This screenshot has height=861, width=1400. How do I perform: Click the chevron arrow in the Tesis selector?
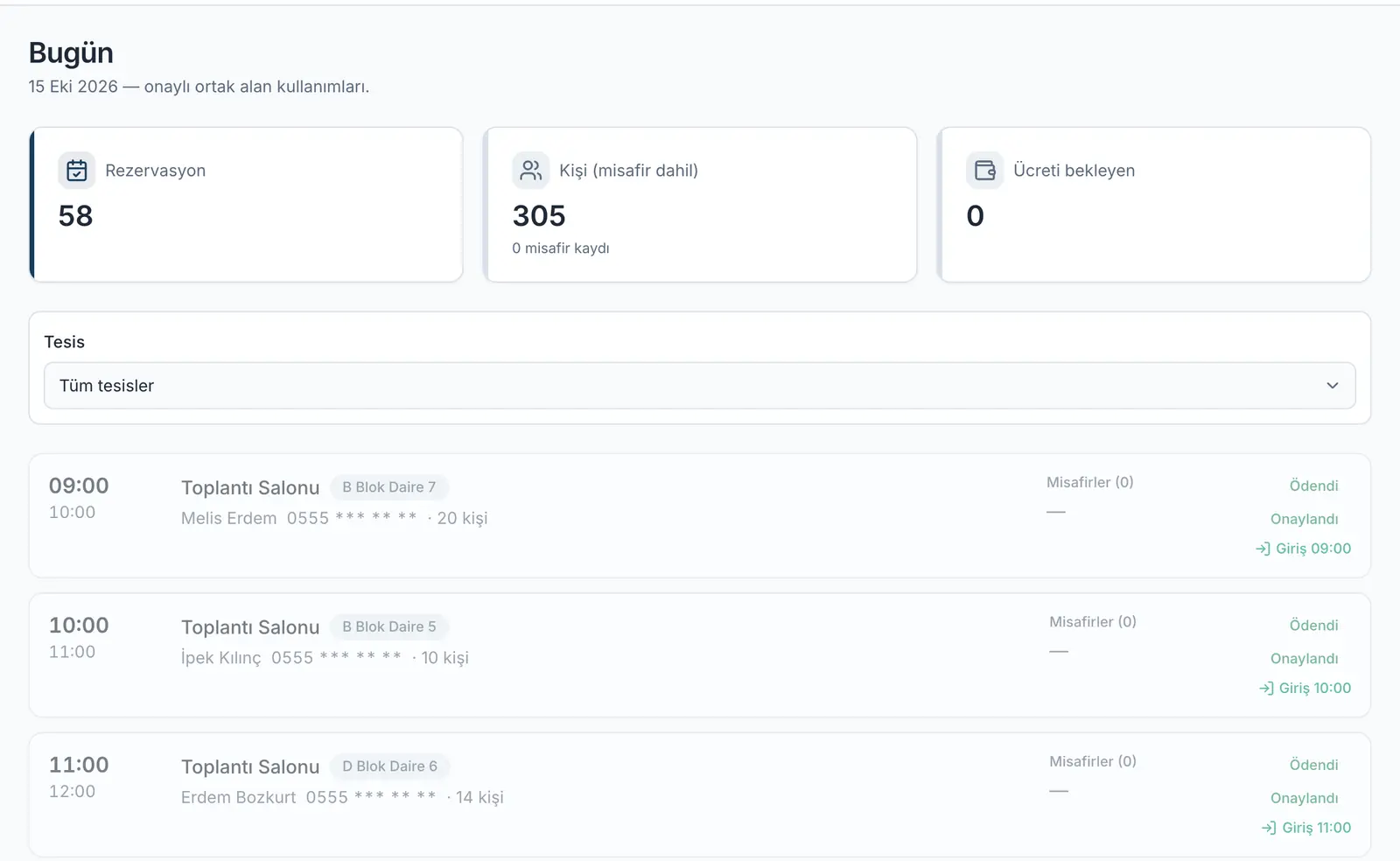pyautogui.click(x=1333, y=386)
